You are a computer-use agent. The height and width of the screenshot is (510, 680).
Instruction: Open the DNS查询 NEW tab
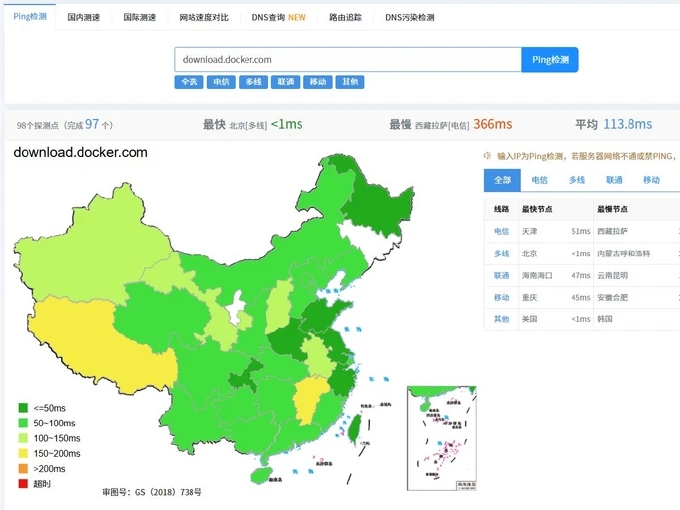coord(278,17)
